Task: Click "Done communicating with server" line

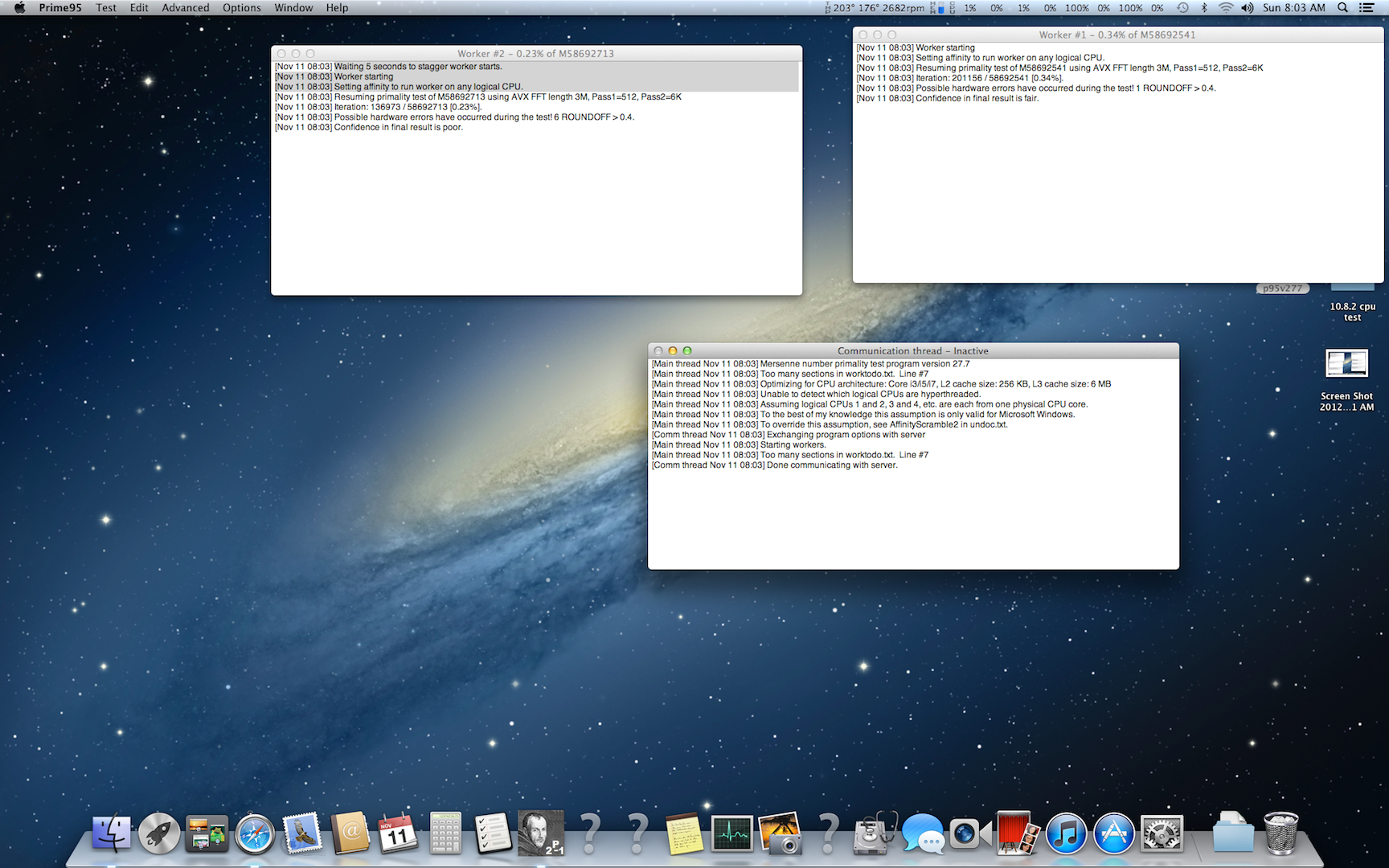Action: (x=775, y=465)
